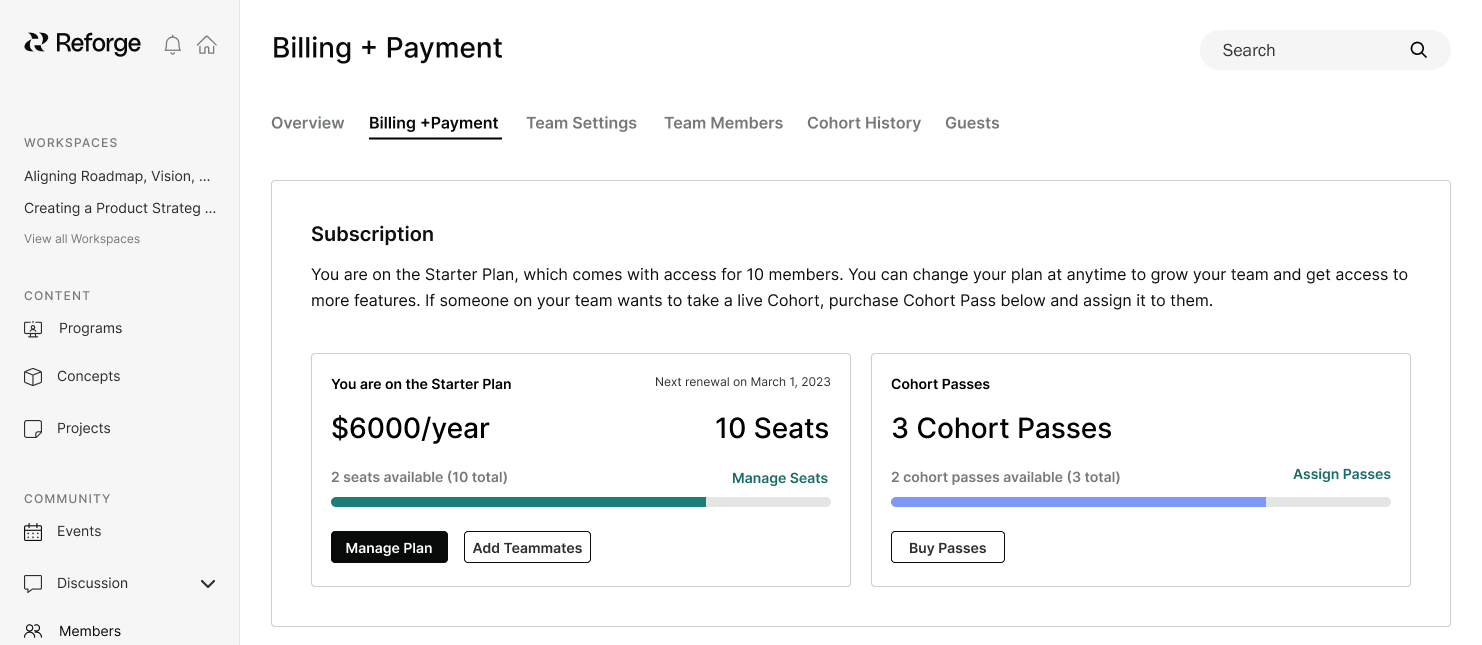This screenshot has width=1482, height=645.
Task: Click the Billing + Payment page title
Action: pos(387,48)
